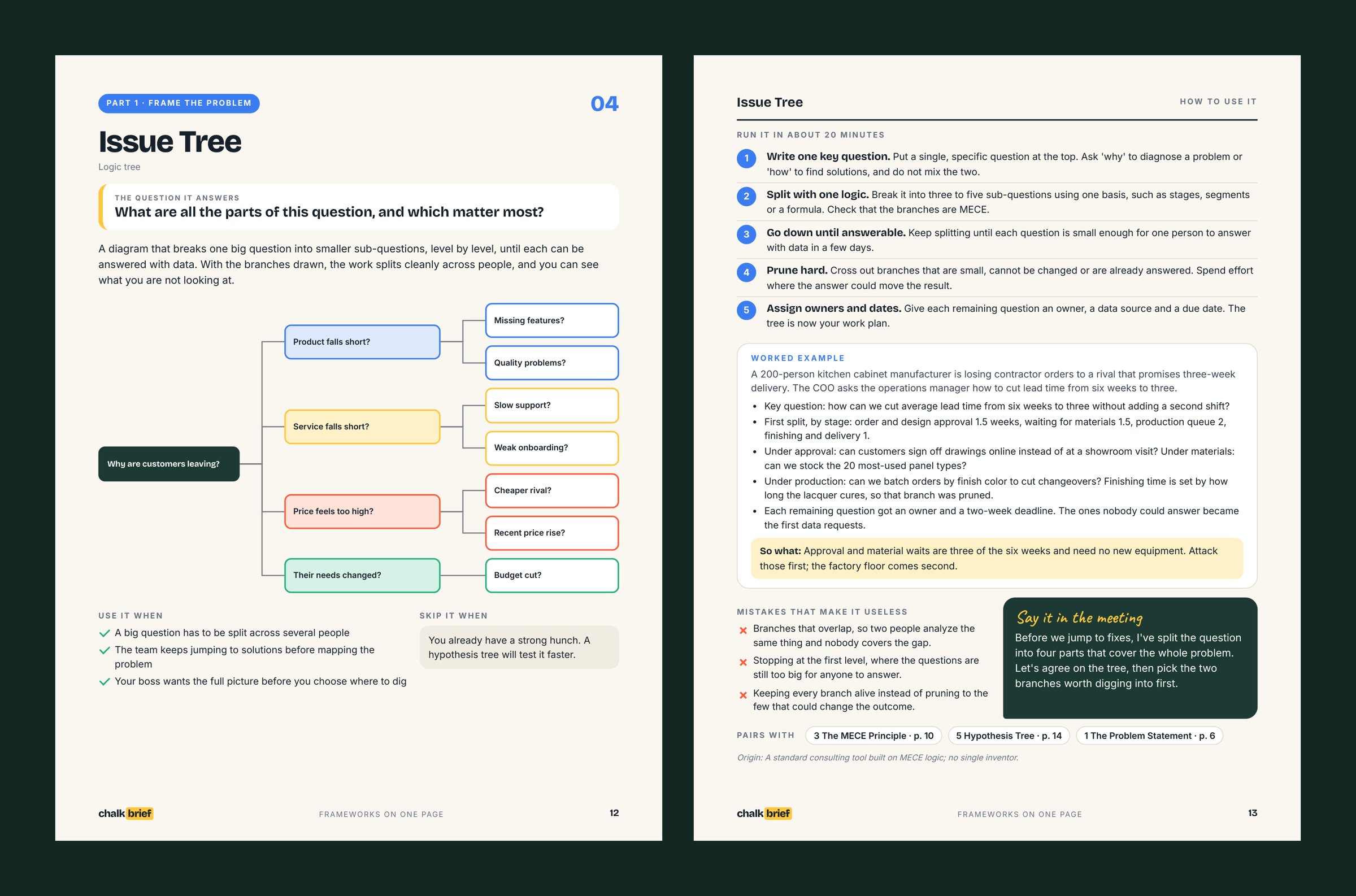Click page number 12 in the footer
Viewport: 1356px width, 896px height.
614,813
